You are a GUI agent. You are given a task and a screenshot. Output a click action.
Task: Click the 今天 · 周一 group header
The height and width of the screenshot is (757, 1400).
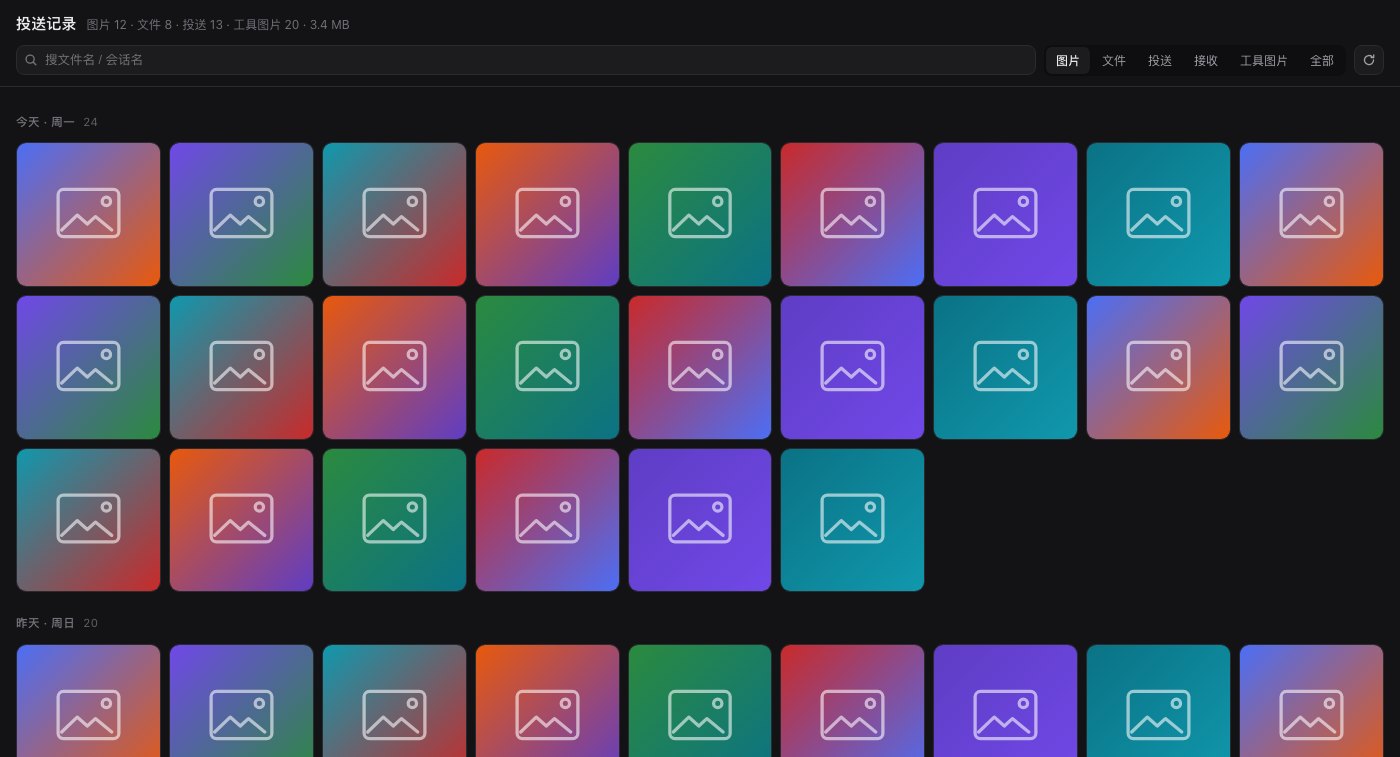(x=45, y=122)
